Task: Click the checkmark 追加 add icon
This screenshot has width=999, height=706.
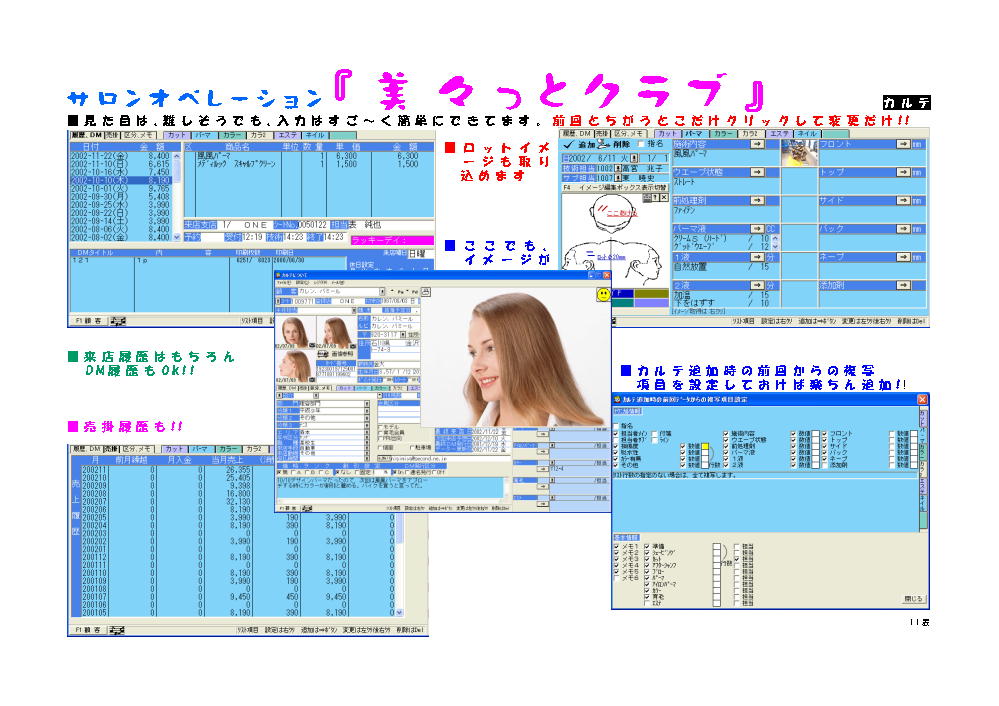Action: click(x=568, y=145)
